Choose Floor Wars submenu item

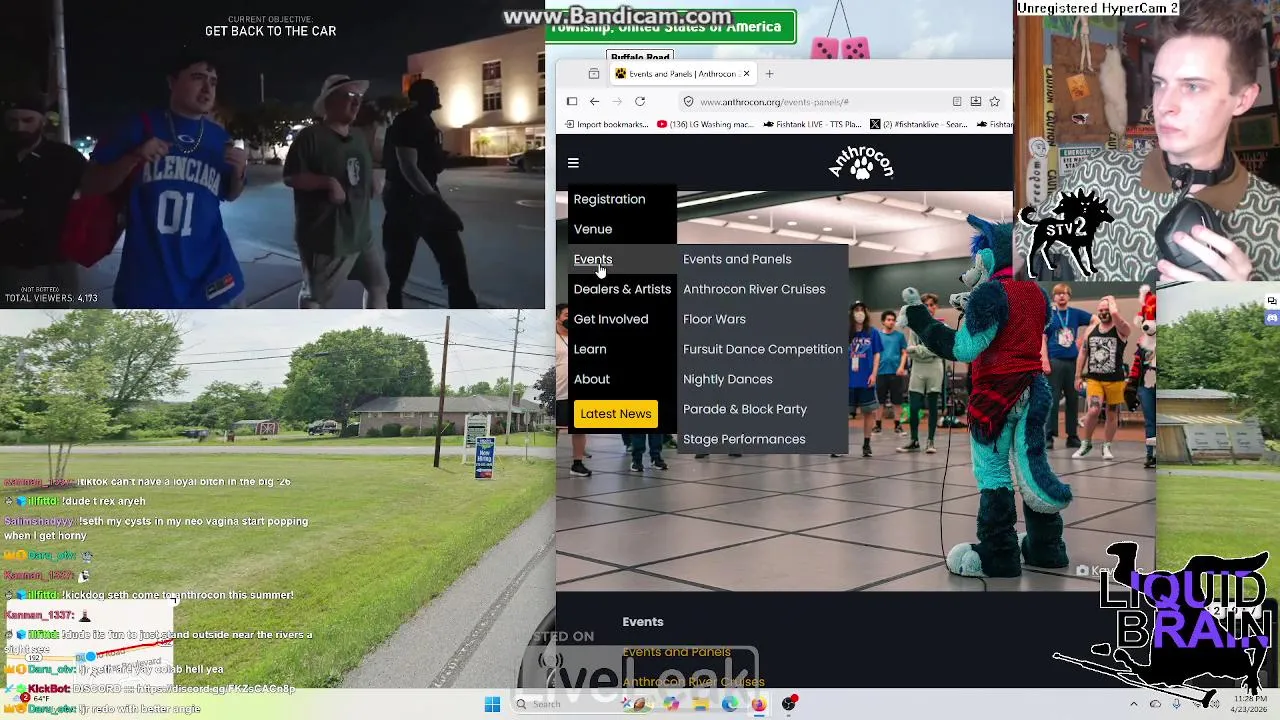714,319
